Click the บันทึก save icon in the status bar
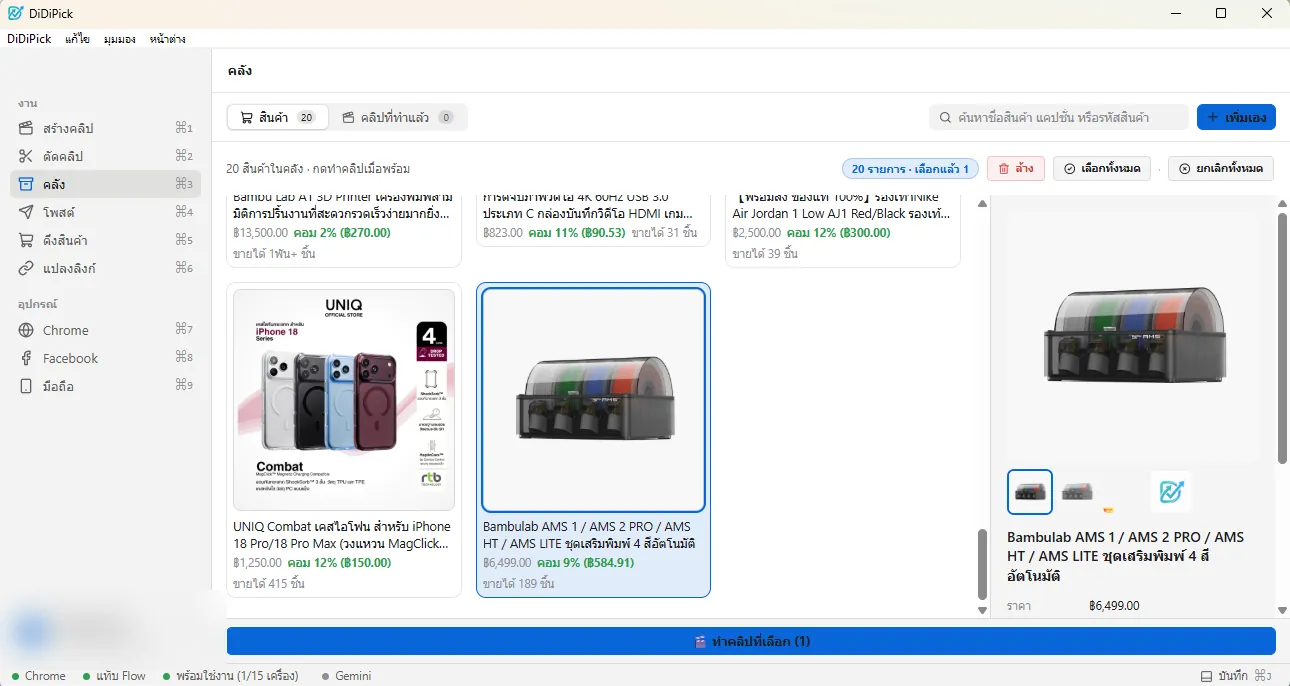 pos(1207,676)
